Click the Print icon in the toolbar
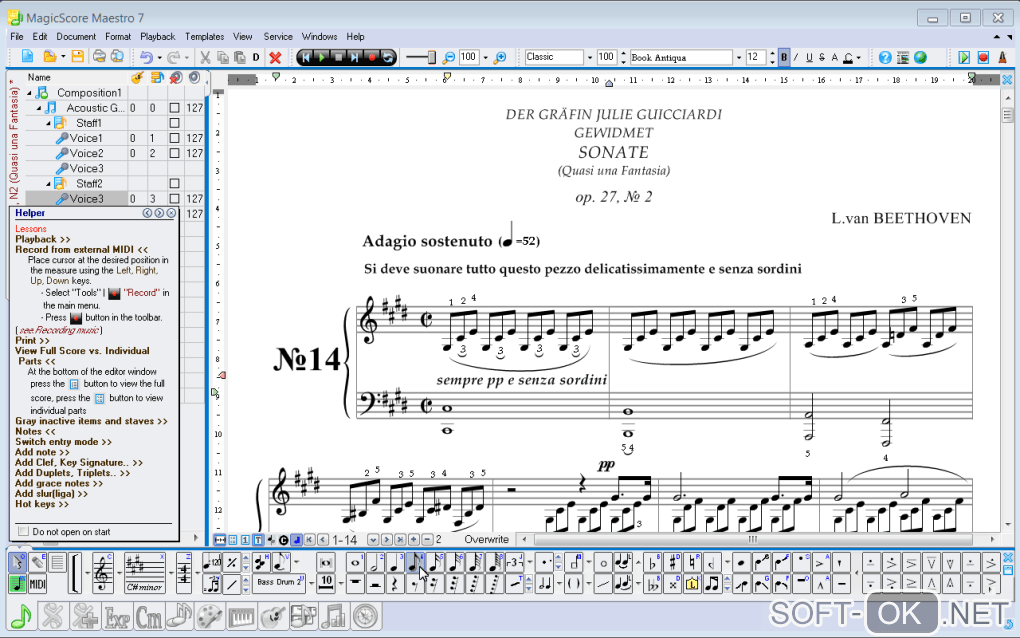The width and height of the screenshot is (1020, 638). (99, 57)
